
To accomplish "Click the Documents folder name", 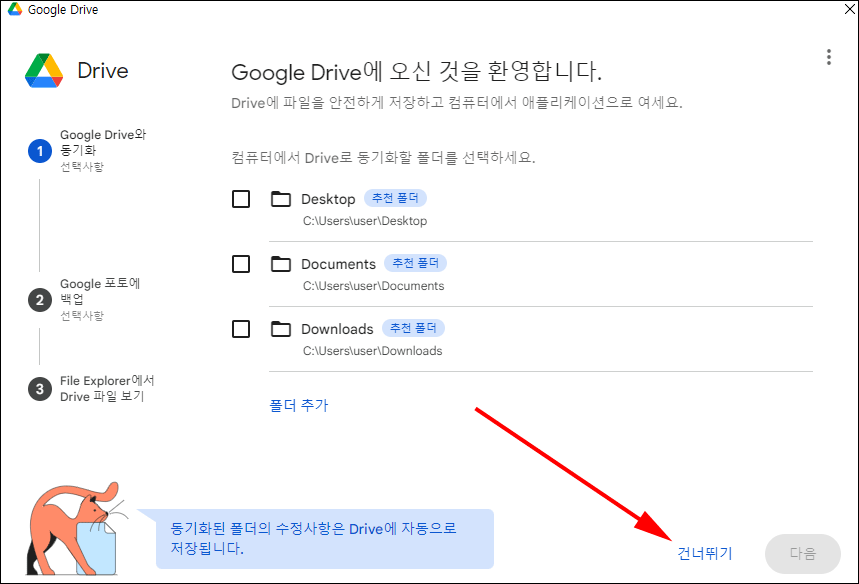I will pos(339,264).
